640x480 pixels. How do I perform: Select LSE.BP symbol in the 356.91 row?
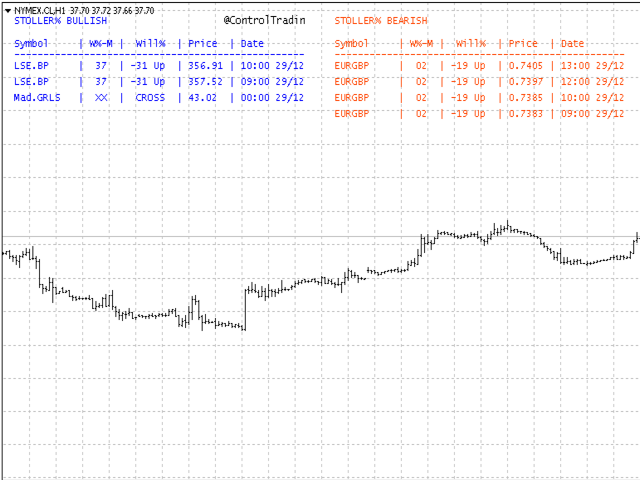coord(31,66)
